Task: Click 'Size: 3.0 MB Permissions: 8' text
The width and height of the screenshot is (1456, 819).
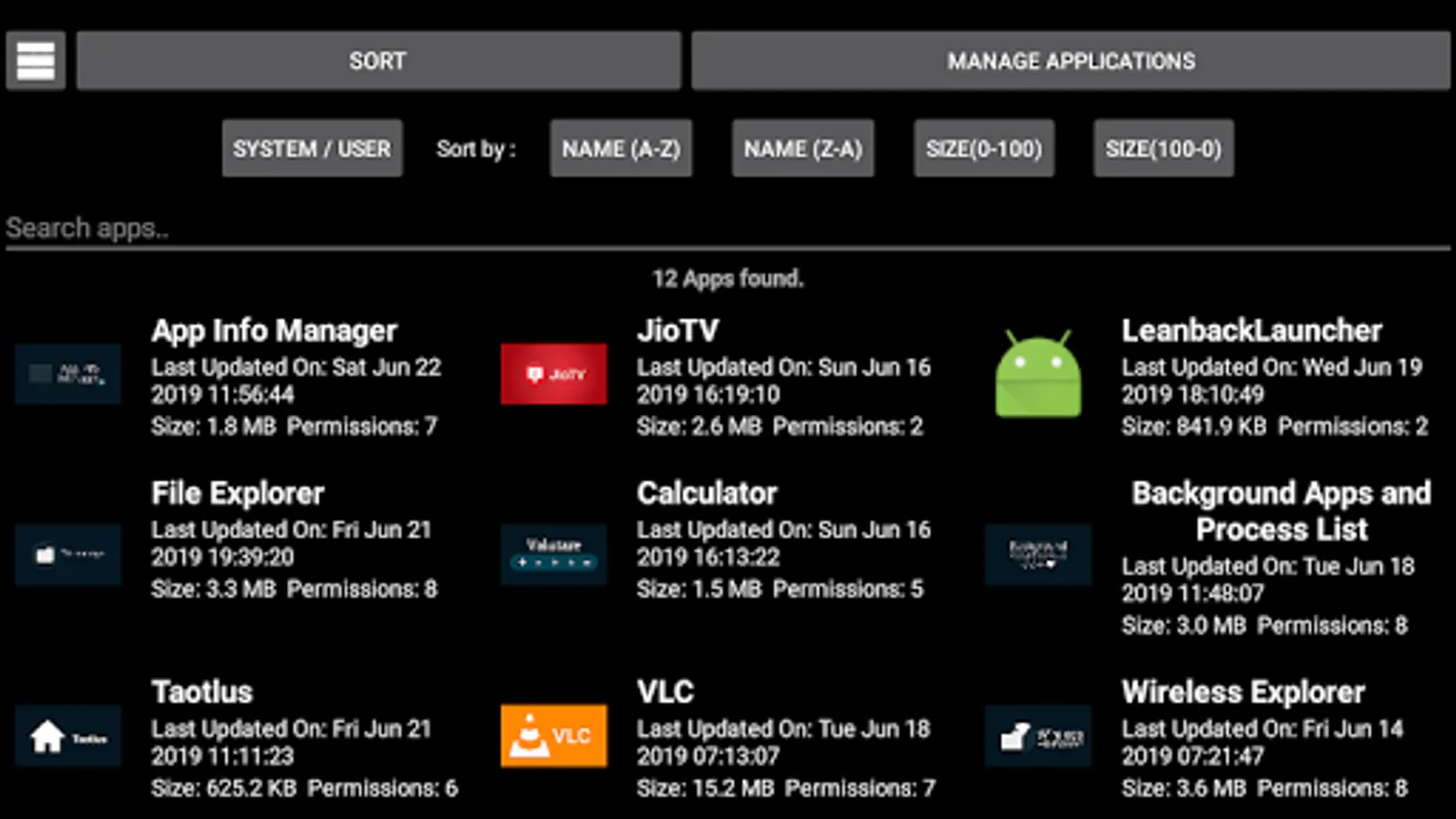Action: click(x=1265, y=625)
